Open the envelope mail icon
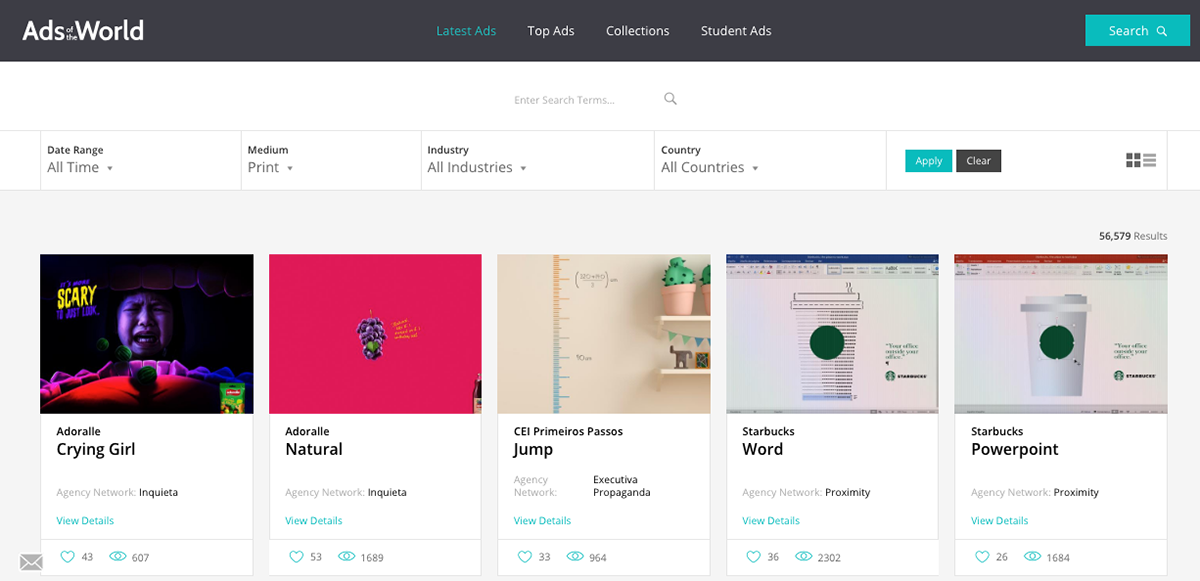The image size is (1200, 581). [31, 562]
